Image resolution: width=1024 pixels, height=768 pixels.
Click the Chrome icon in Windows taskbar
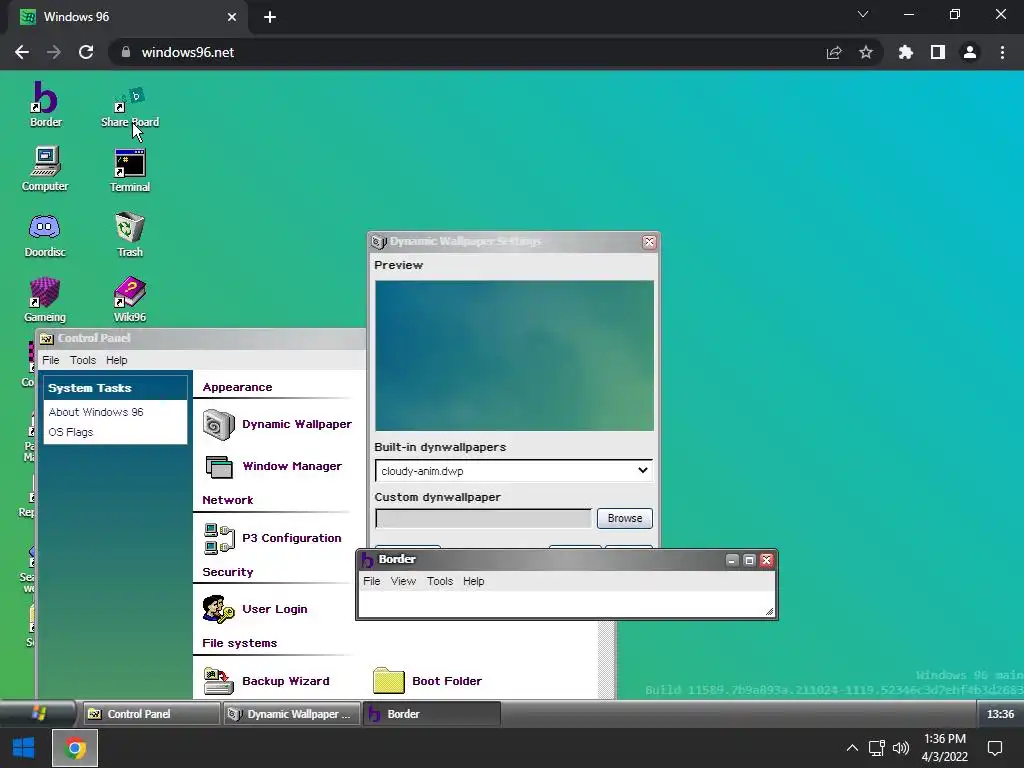[75, 748]
